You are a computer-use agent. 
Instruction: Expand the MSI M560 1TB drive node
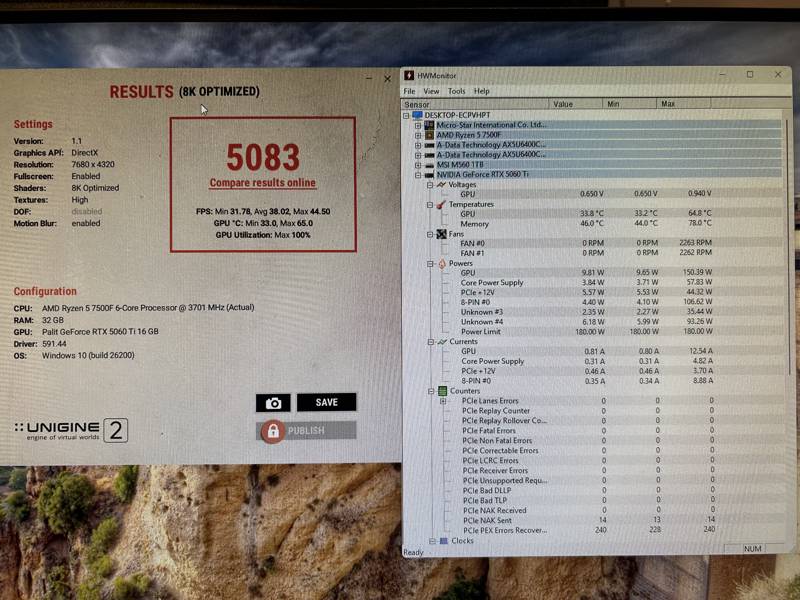click(418, 165)
